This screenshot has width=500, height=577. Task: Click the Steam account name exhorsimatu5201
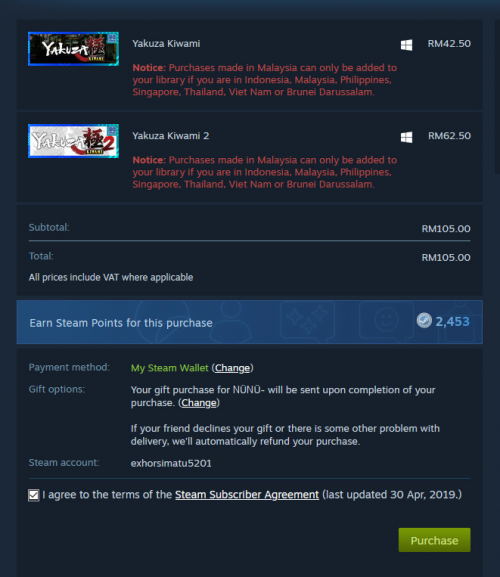(x=171, y=463)
